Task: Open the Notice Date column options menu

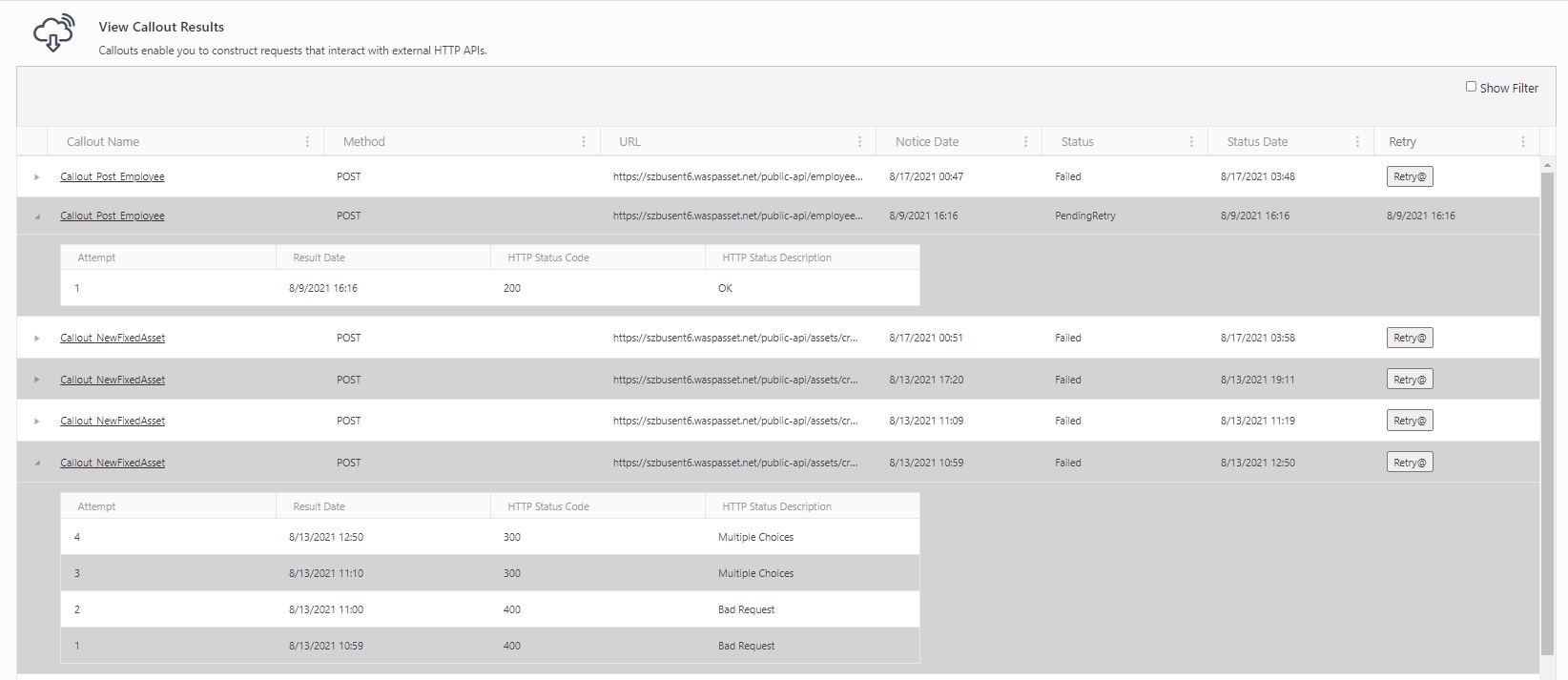Action: point(1025,141)
